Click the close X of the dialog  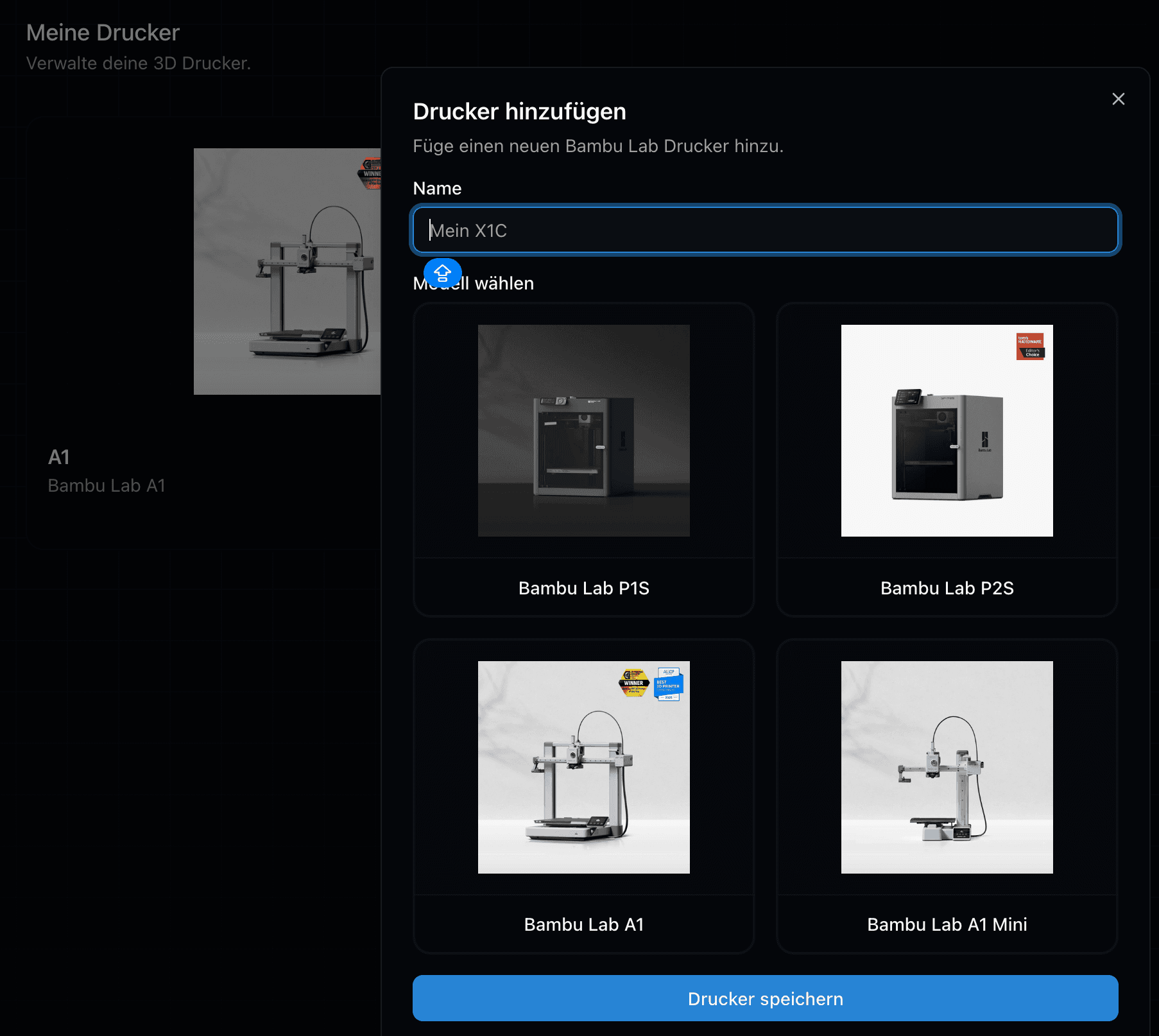(x=1118, y=99)
